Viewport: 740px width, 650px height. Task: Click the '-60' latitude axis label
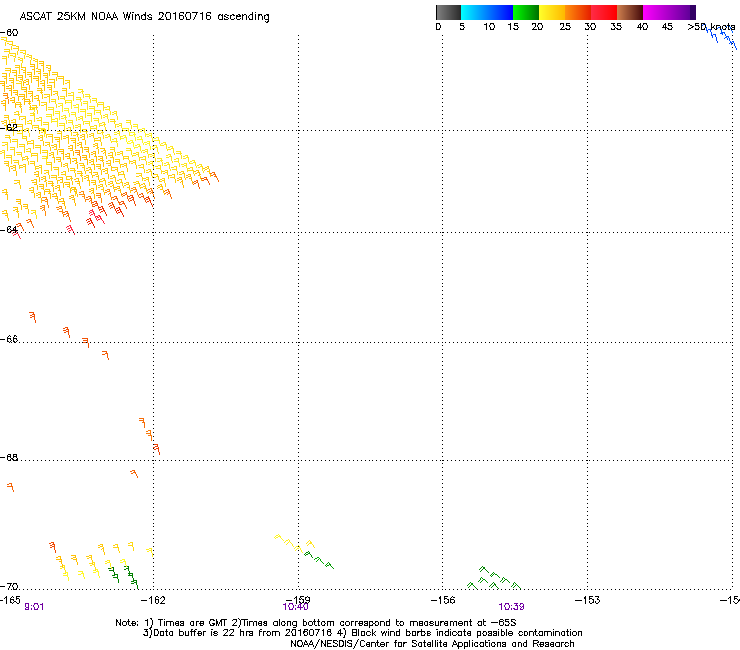9,33
